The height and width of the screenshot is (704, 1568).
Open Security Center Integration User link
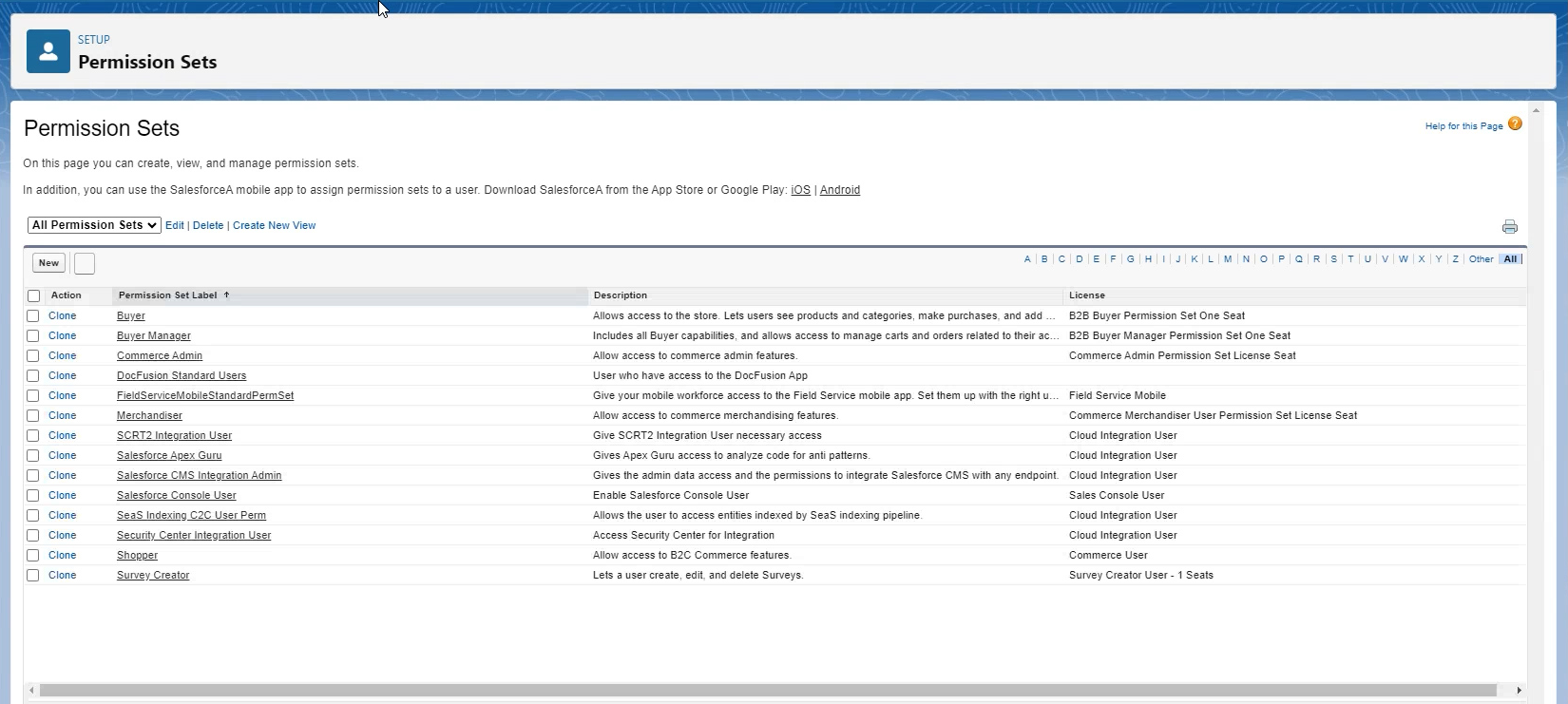[x=194, y=535]
